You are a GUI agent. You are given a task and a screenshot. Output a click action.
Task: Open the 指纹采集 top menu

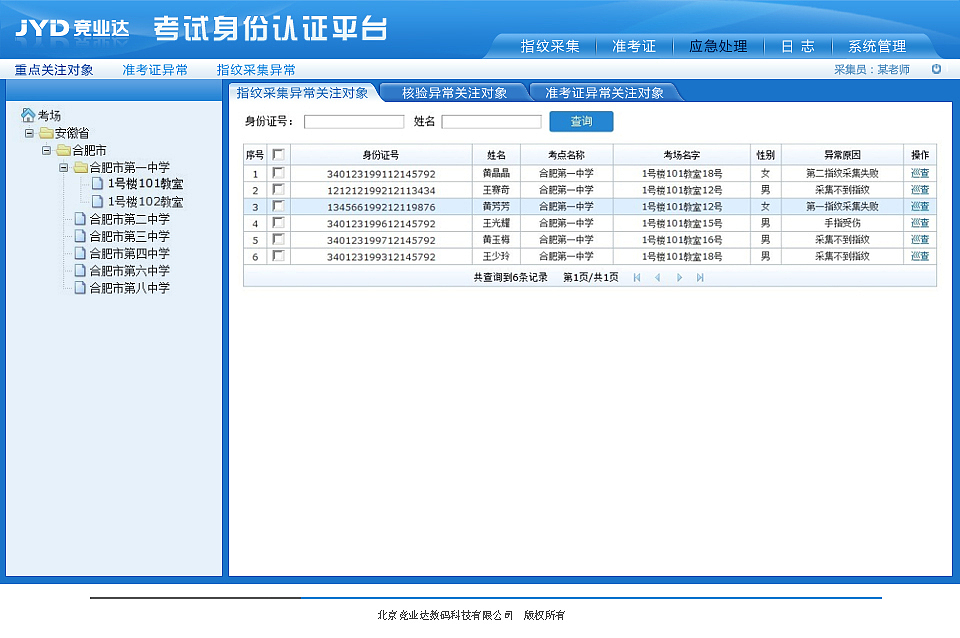coord(549,46)
